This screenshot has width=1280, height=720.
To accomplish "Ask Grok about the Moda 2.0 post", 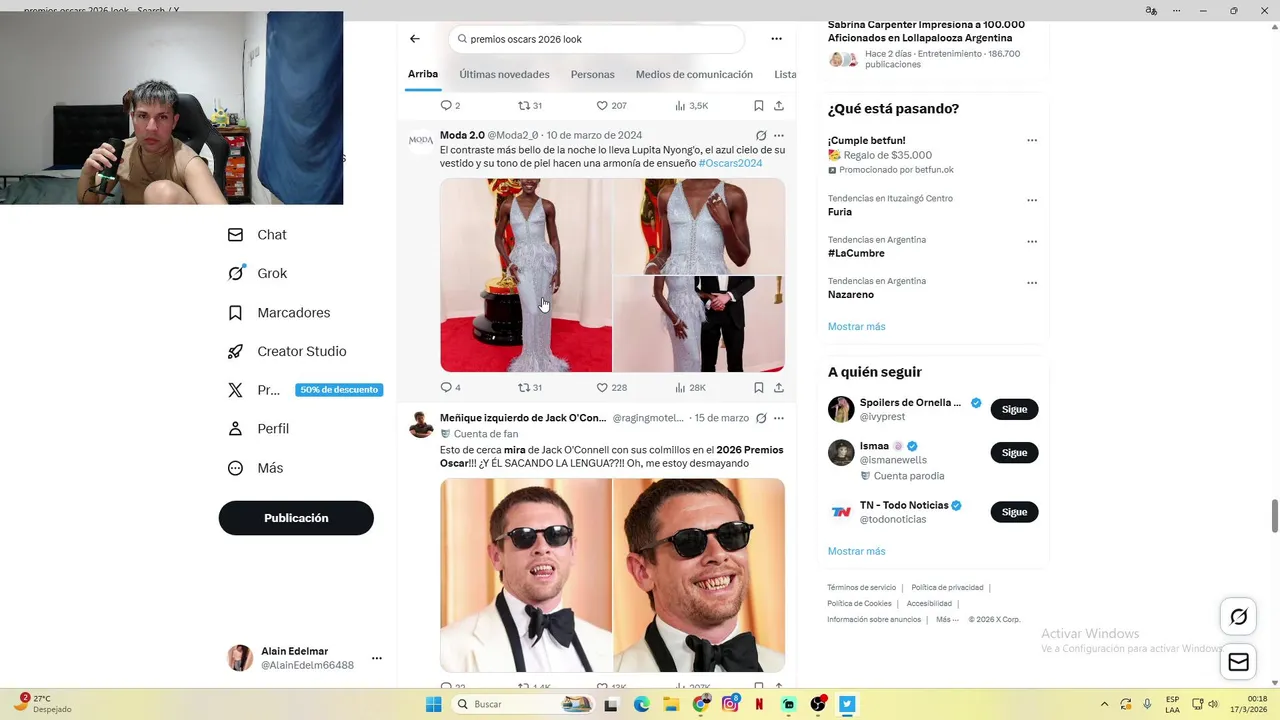I will [x=761, y=135].
